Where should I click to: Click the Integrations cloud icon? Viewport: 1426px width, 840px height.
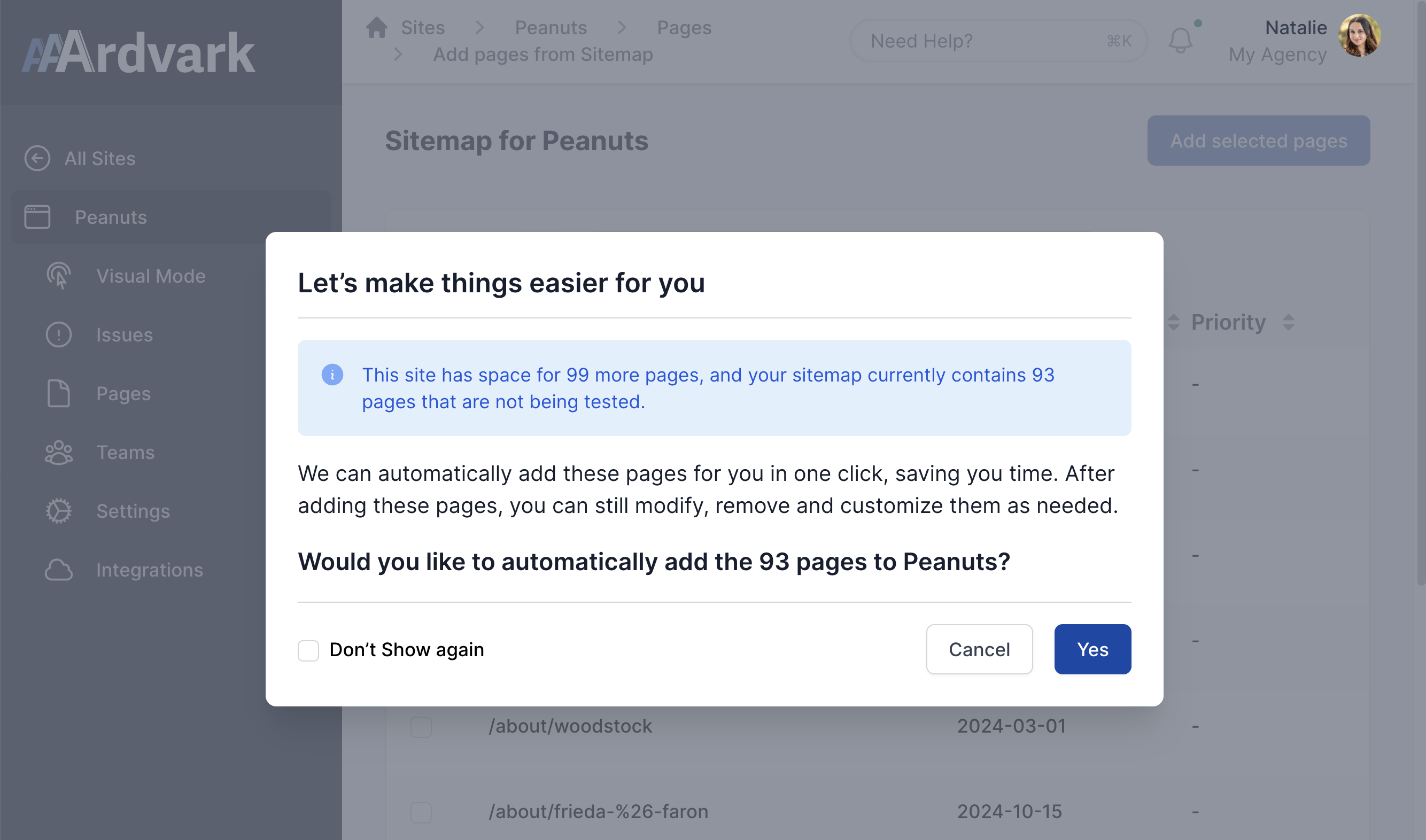click(x=57, y=569)
